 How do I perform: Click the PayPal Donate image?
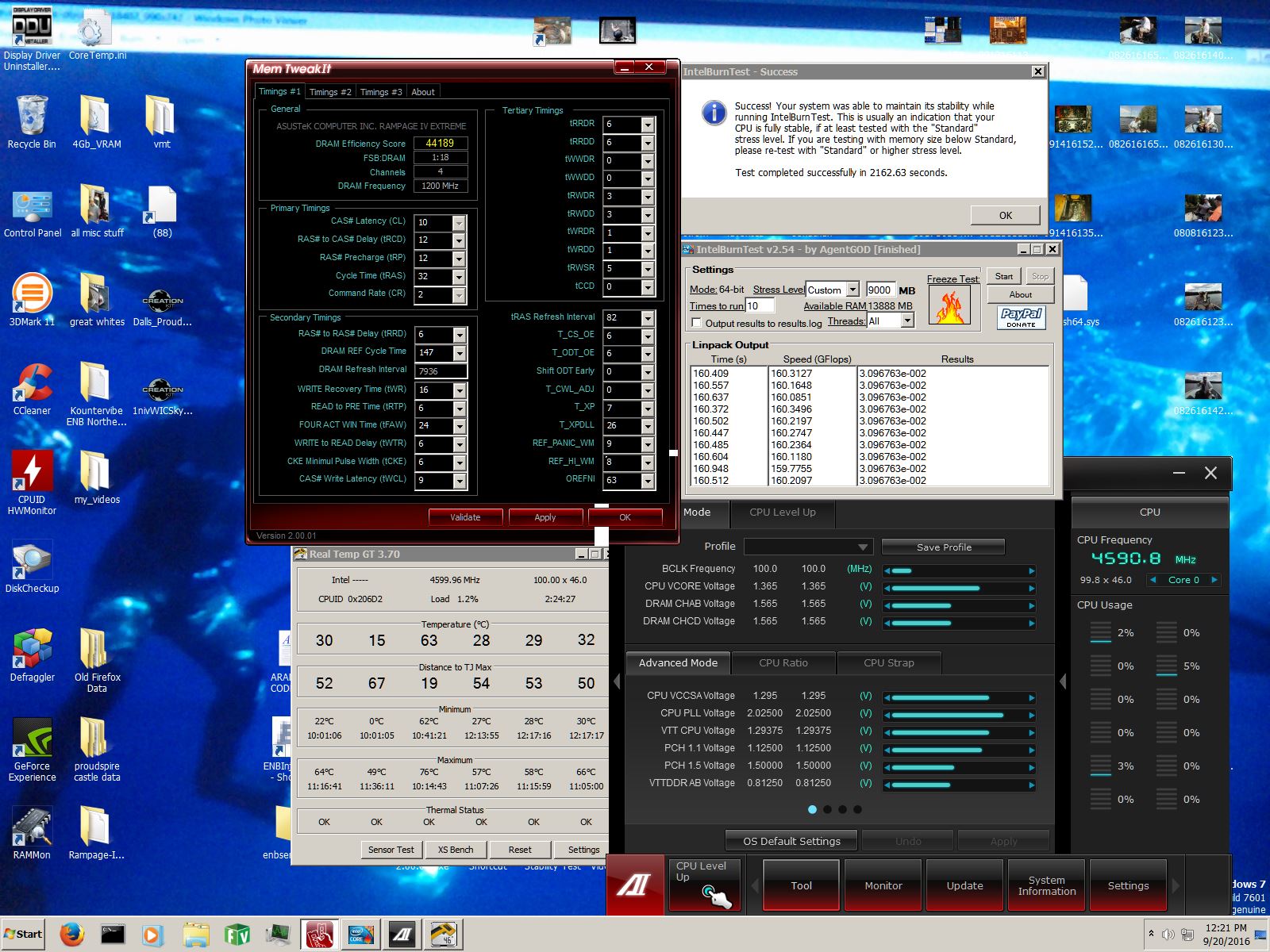coord(1021,317)
